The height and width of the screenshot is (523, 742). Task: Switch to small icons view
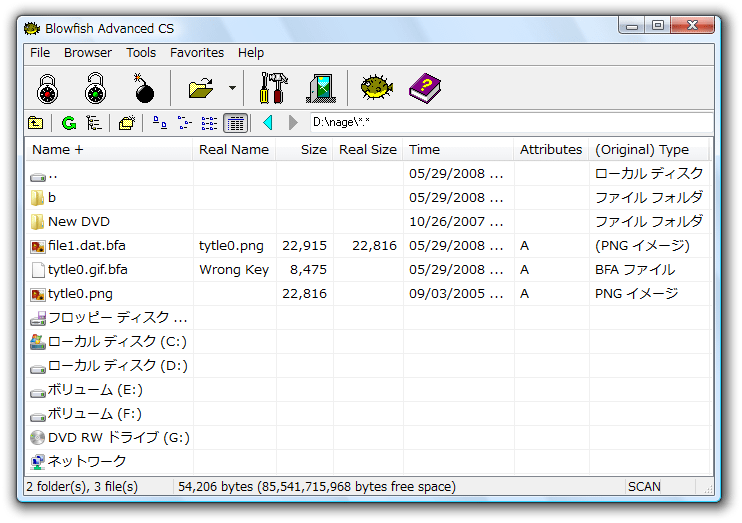click(x=185, y=123)
